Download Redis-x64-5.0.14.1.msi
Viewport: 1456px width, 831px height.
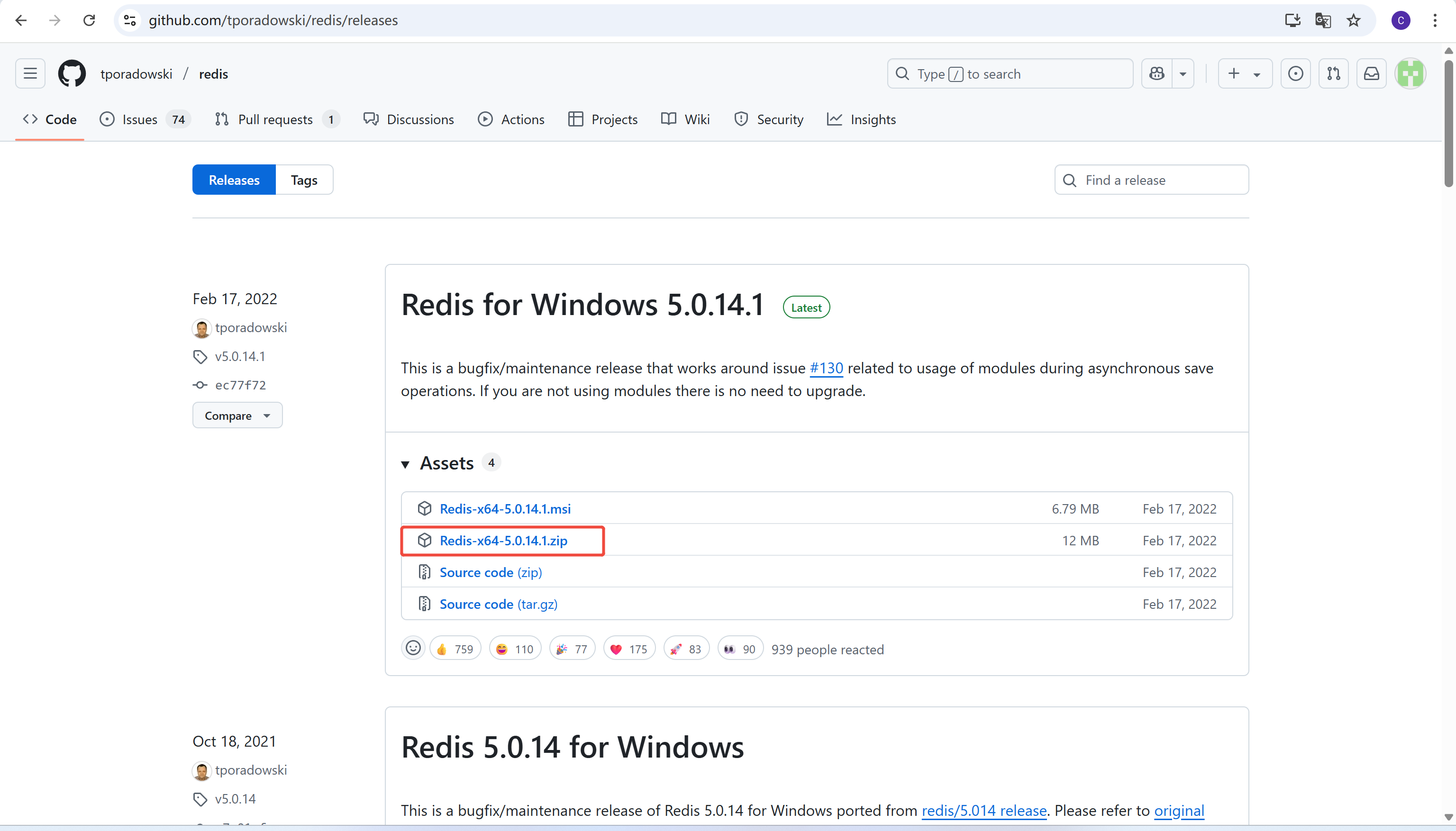tap(505, 508)
